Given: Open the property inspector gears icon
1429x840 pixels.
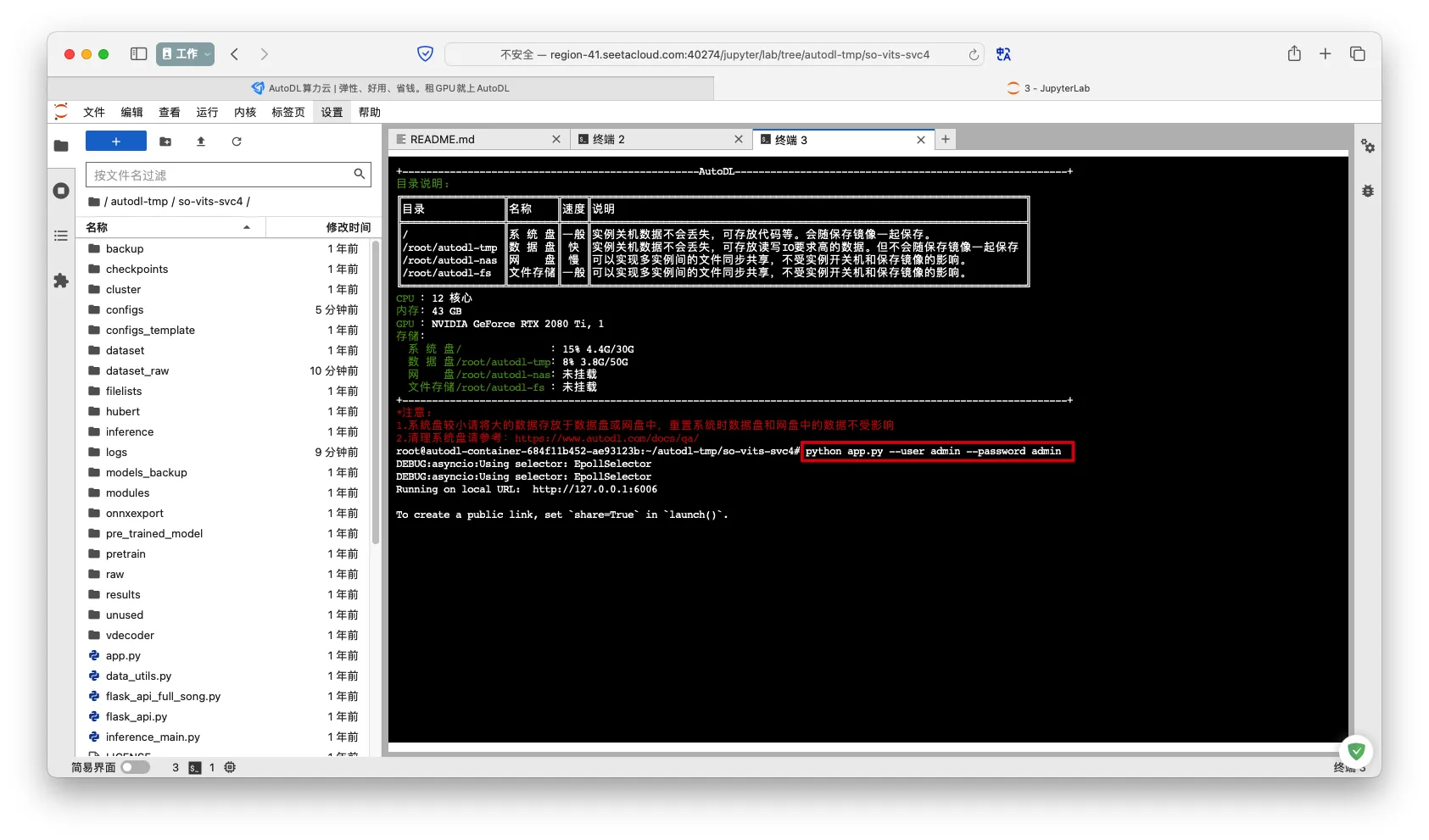Looking at the screenshot, I should tap(1367, 146).
